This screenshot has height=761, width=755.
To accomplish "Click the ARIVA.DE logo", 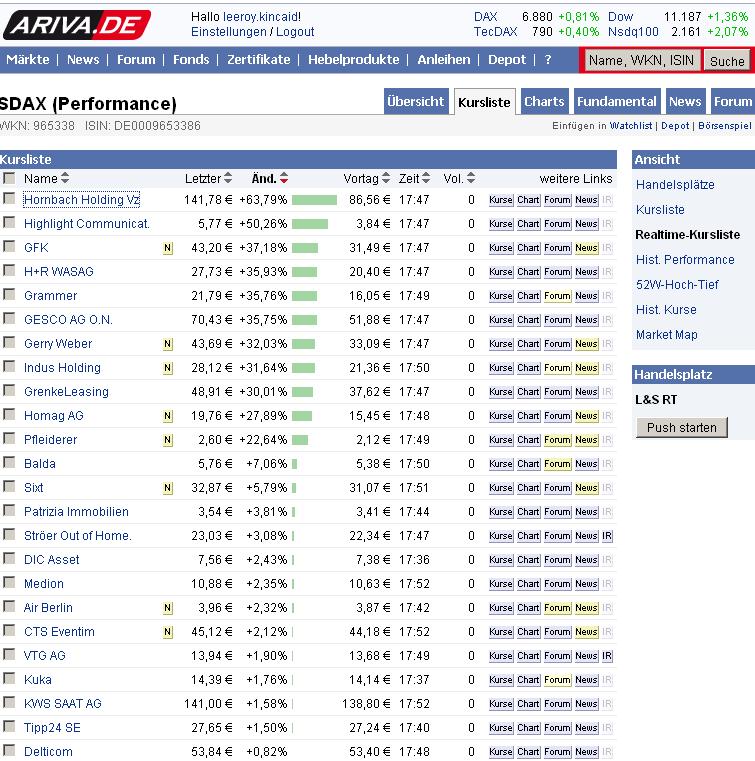I will 77,25.
